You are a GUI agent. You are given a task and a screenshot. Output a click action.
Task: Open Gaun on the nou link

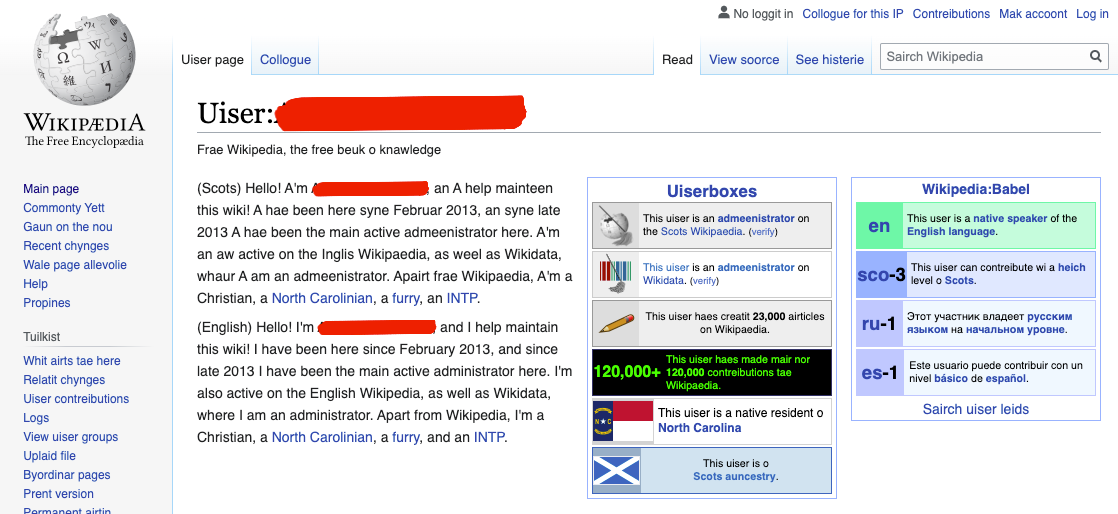pyautogui.click(x=68, y=227)
